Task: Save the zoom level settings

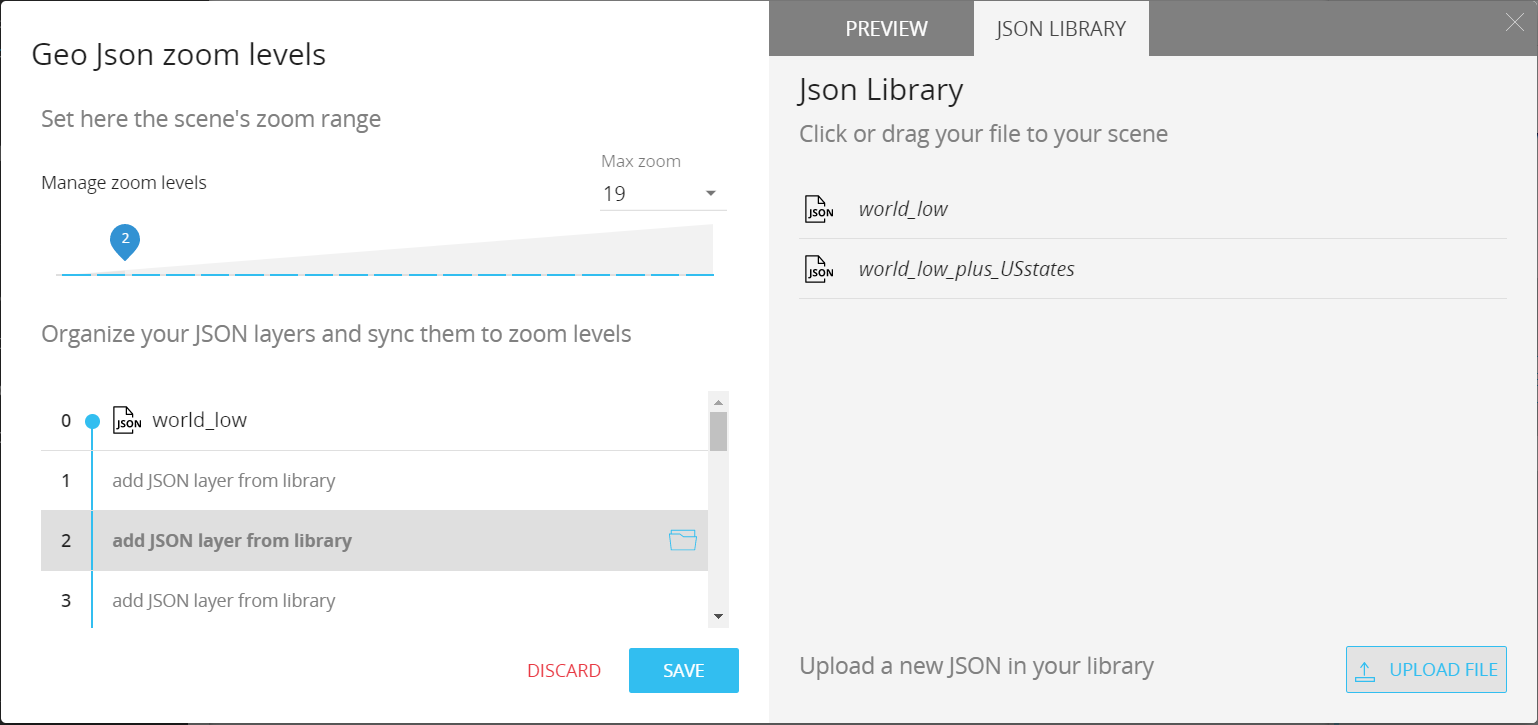Action: tap(684, 670)
